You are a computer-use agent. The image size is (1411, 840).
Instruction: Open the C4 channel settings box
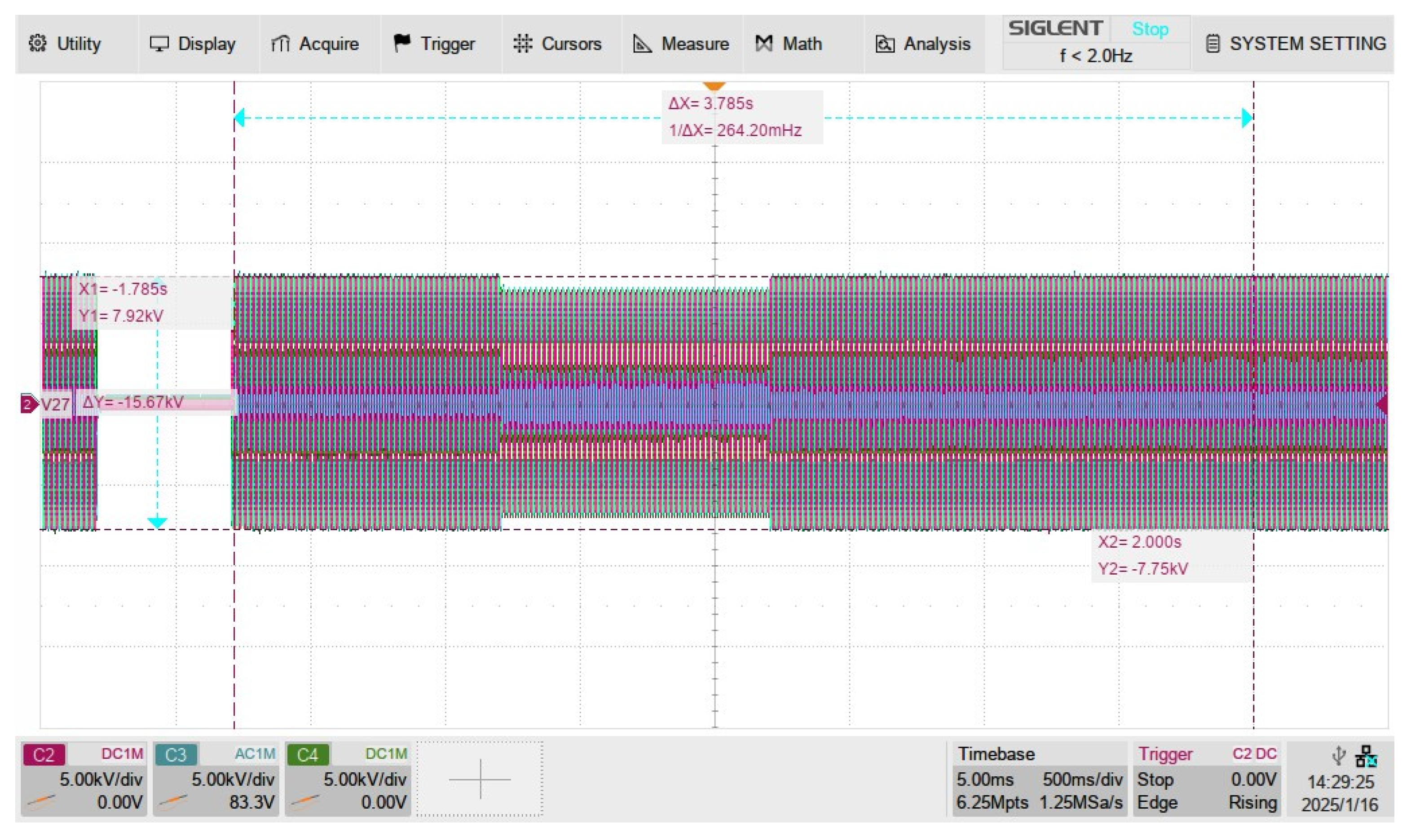(348, 779)
